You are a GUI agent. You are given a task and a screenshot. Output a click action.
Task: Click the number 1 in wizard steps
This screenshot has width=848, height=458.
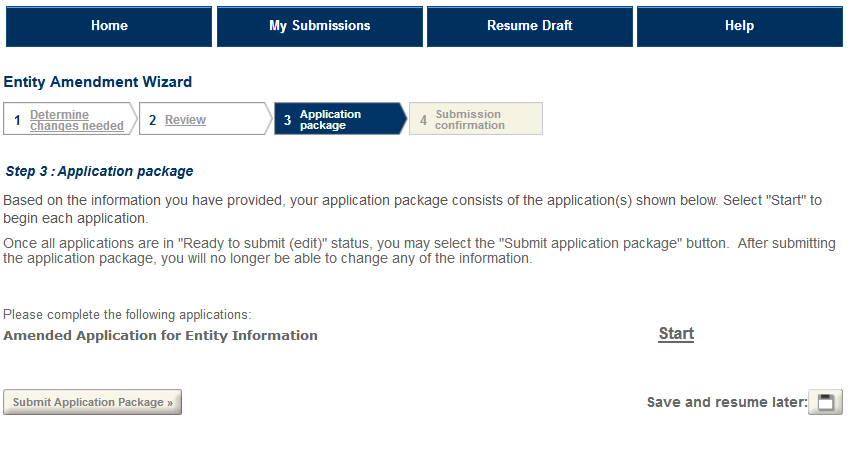pos(17,120)
